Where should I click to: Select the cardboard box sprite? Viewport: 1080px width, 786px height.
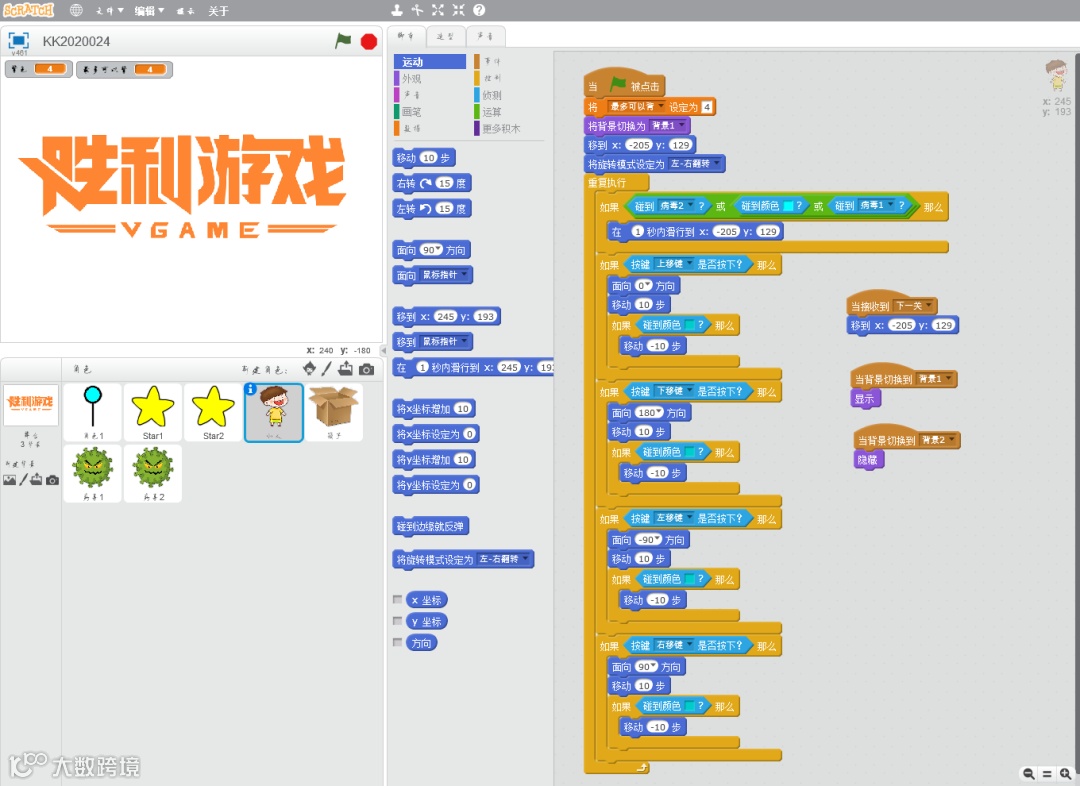tap(334, 412)
